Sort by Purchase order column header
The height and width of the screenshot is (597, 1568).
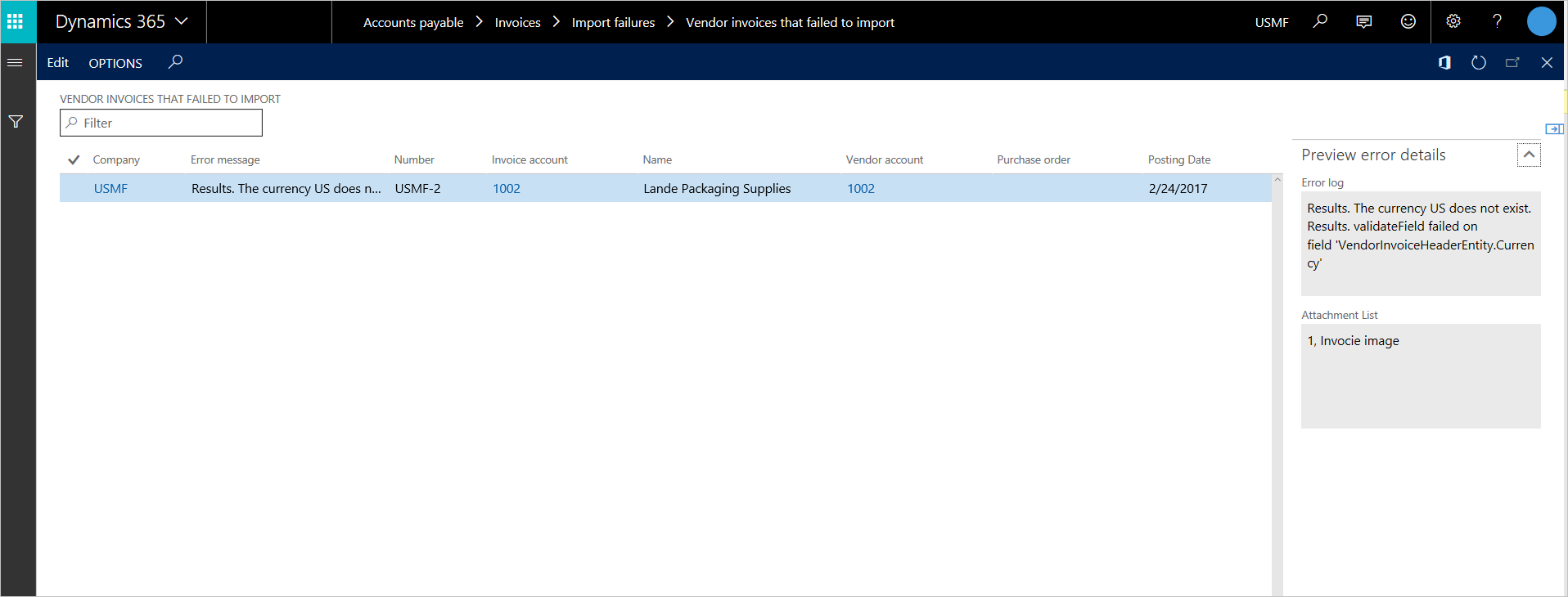(1034, 159)
